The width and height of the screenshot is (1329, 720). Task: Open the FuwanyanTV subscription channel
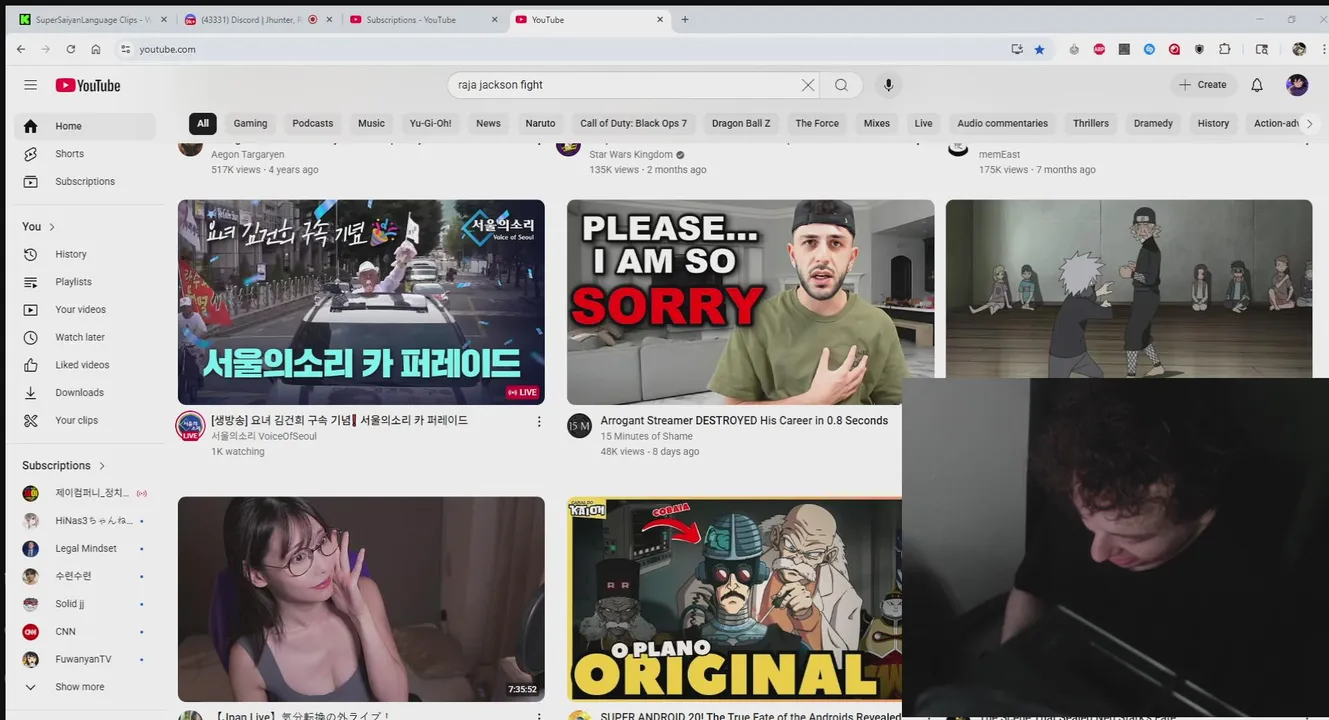(x=85, y=660)
